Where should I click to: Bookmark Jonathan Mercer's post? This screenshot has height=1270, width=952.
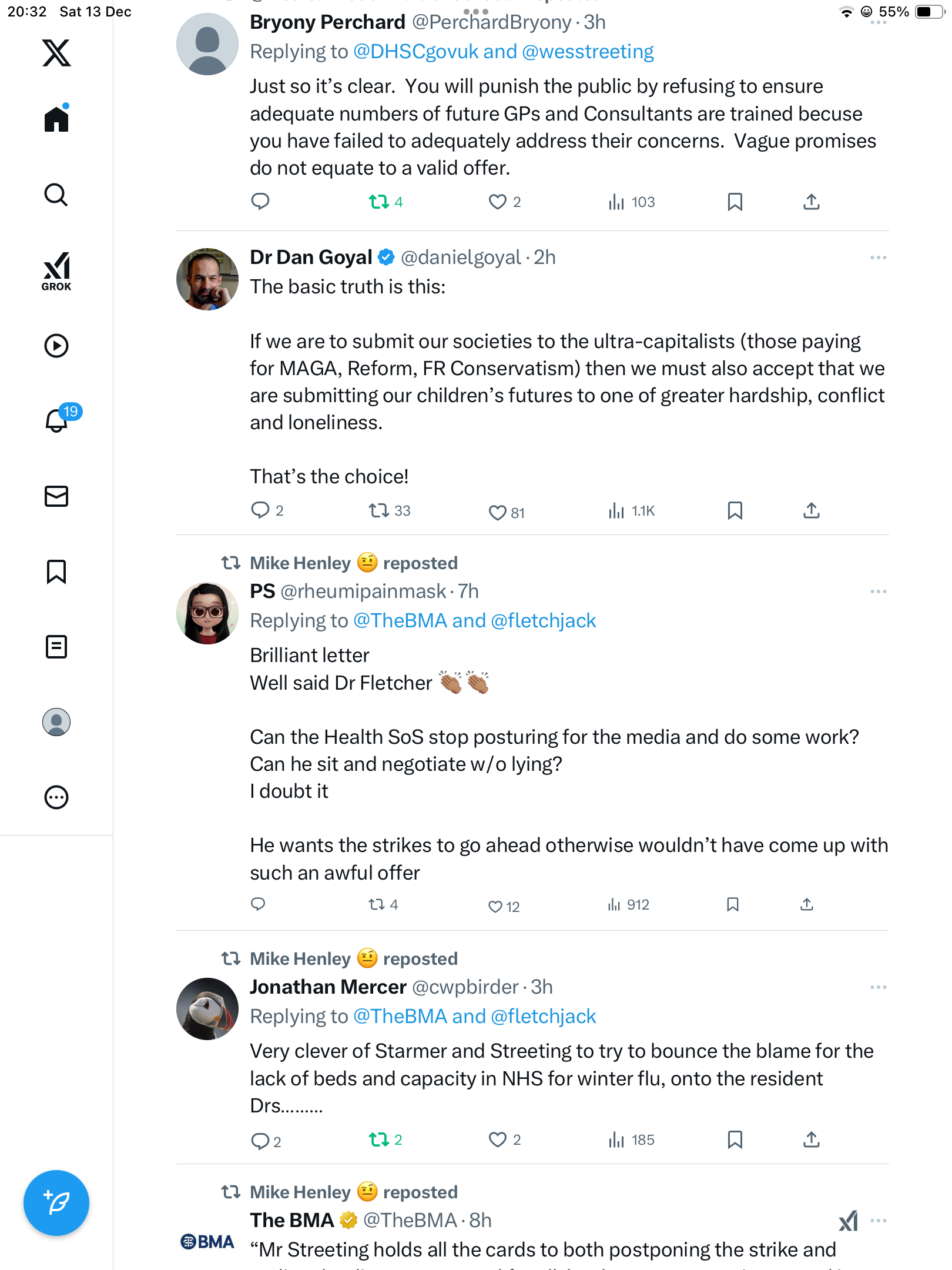[735, 1139]
